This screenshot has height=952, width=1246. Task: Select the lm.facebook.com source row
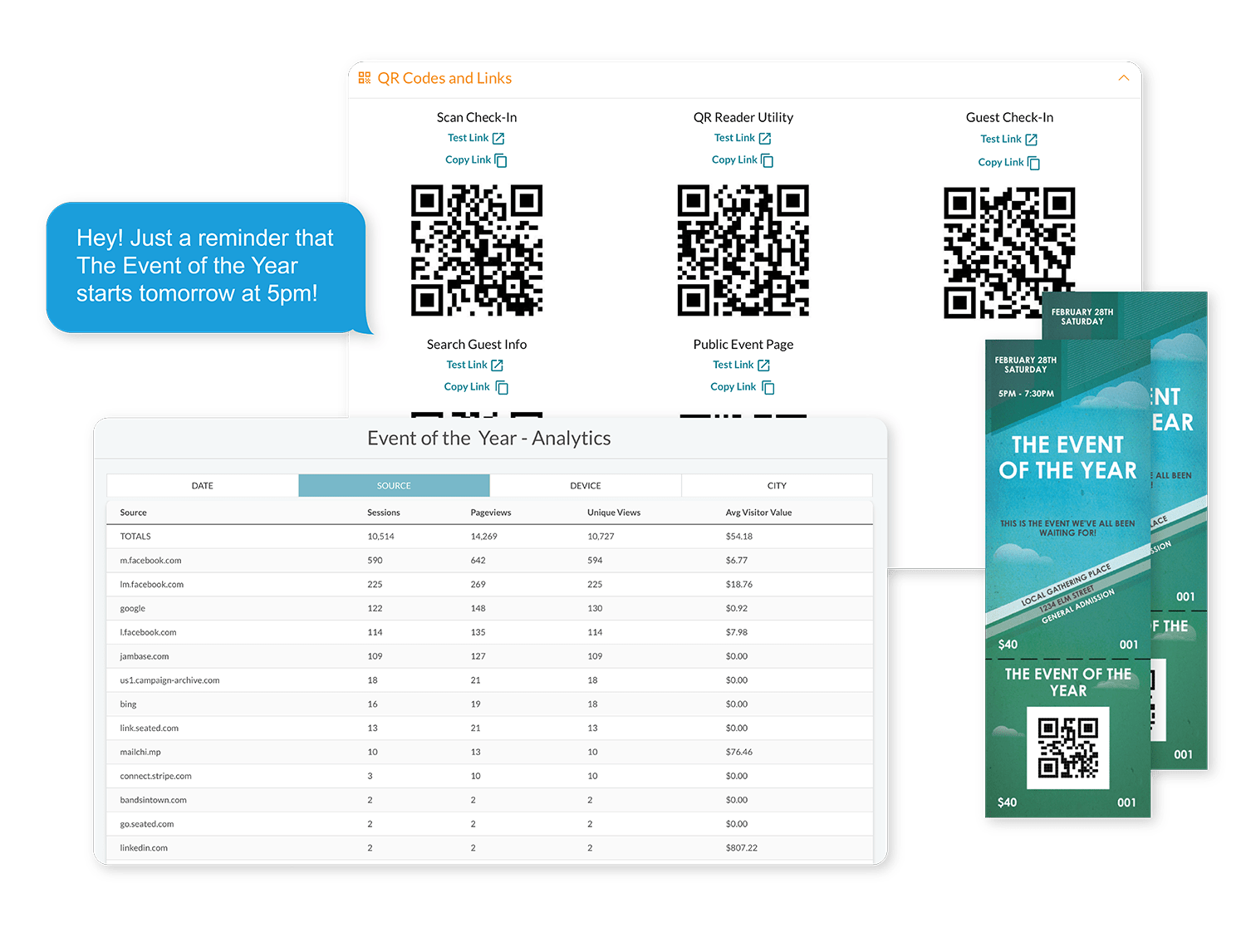click(490, 585)
